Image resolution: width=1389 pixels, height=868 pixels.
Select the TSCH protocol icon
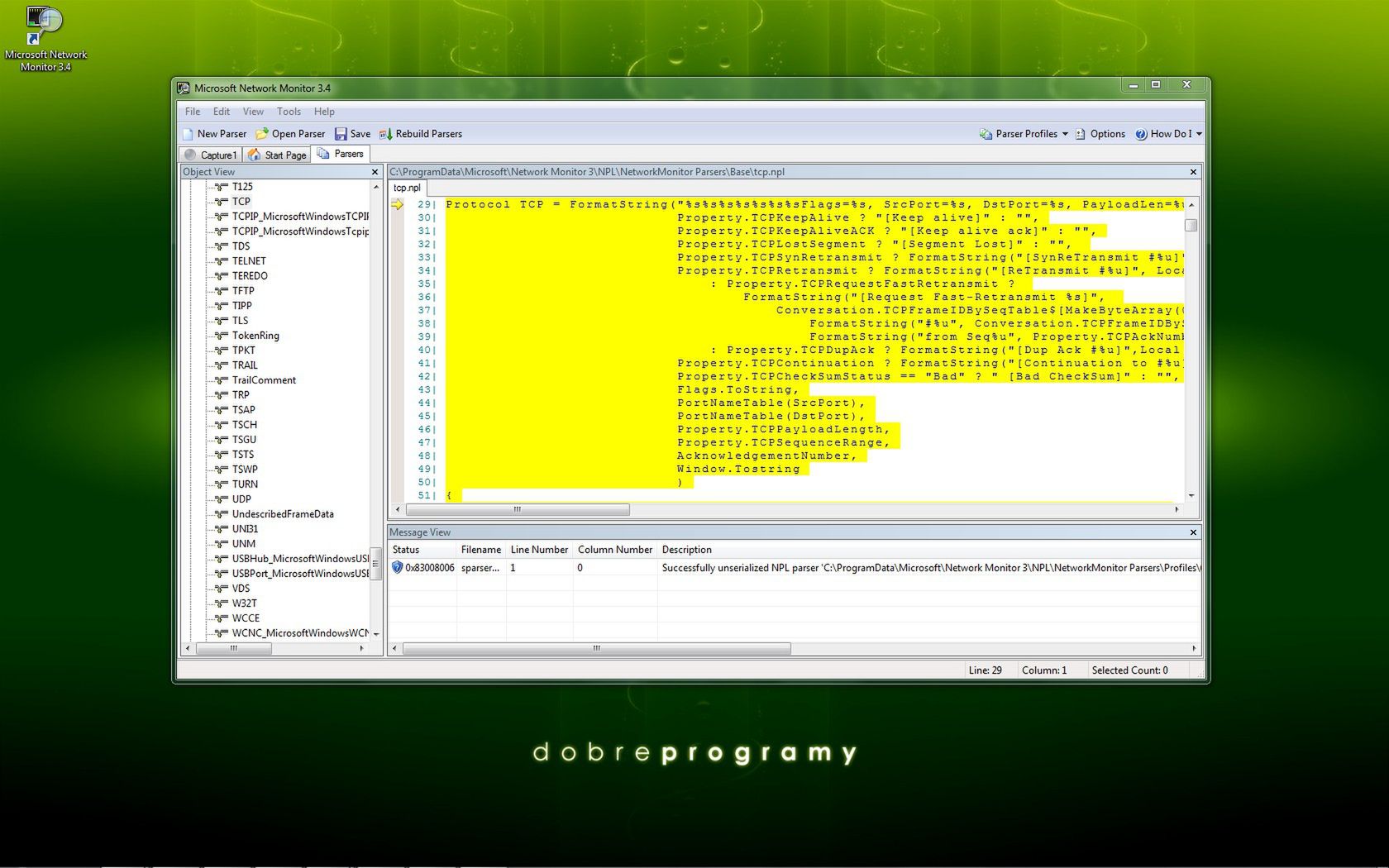tap(222, 425)
